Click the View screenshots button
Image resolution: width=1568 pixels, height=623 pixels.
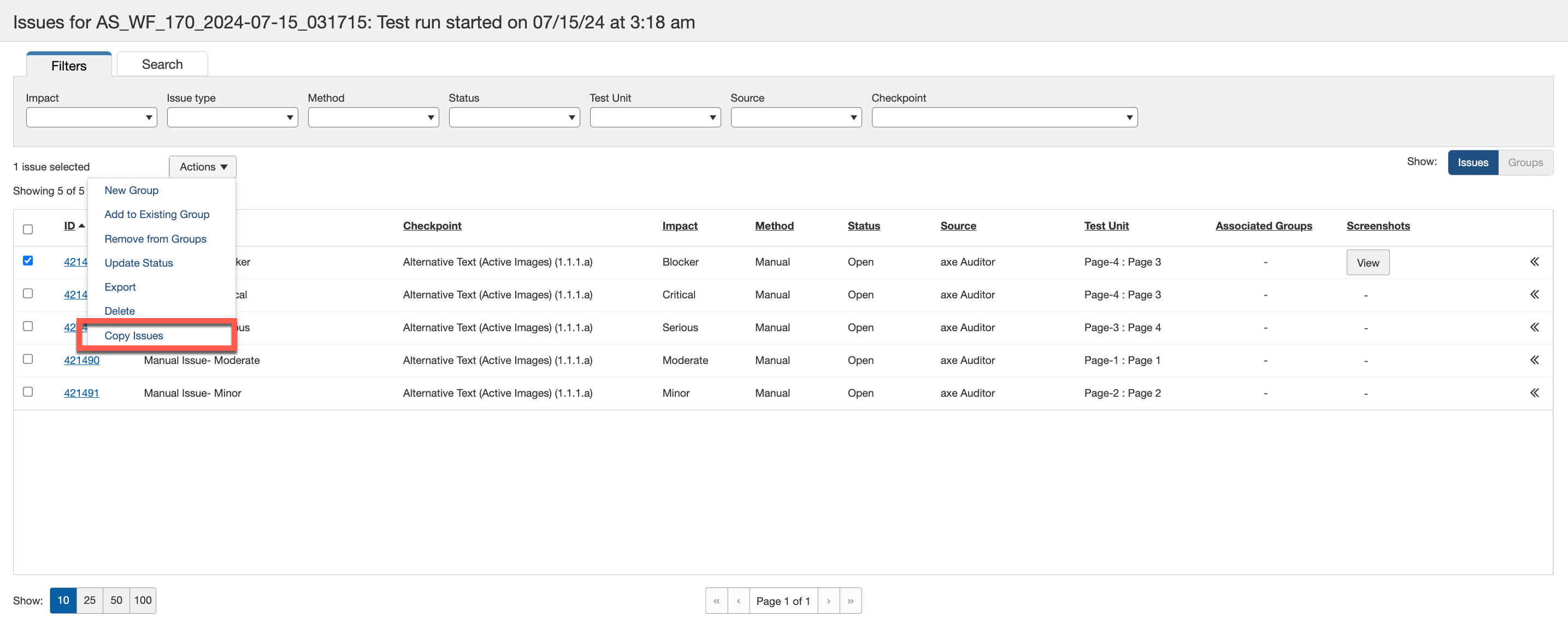click(1367, 263)
